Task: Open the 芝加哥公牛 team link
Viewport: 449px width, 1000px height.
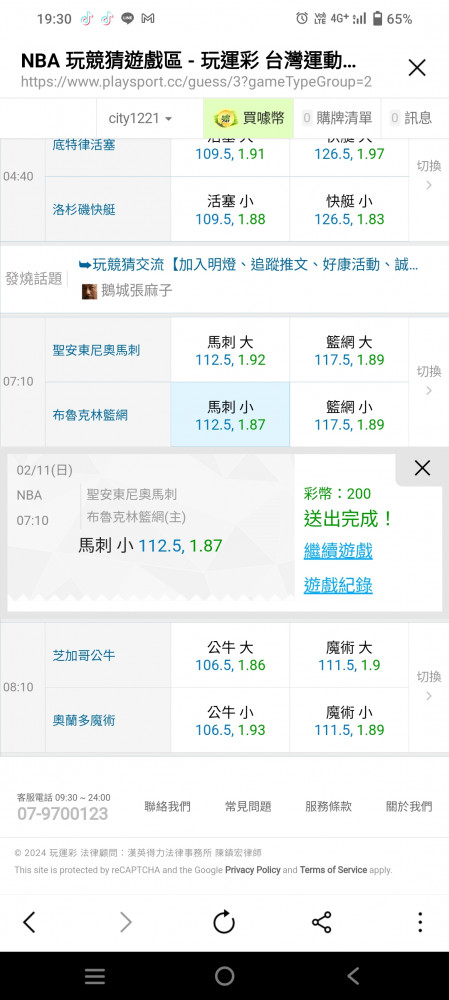Action: pyautogui.click(x=84, y=655)
